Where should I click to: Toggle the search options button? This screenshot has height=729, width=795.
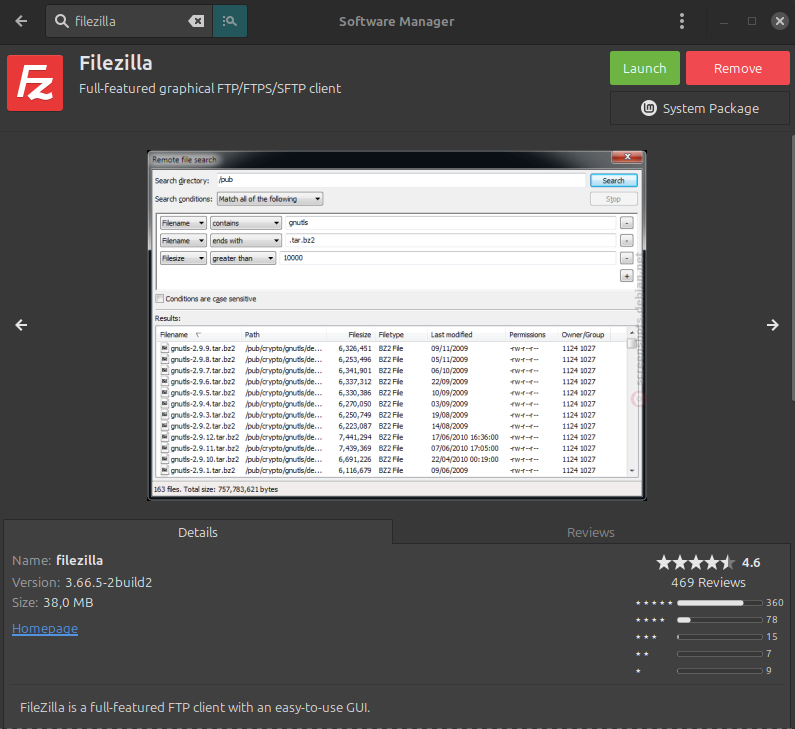click(x=230, y=21)
